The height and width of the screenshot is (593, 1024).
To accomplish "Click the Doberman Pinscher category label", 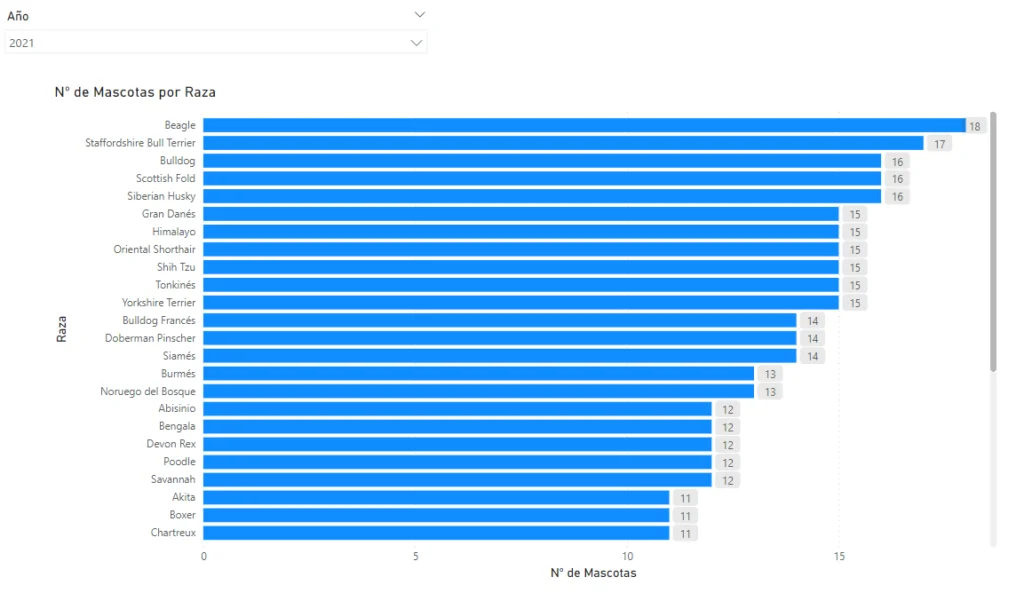I will pyautogui.click(x=150, y=338).
